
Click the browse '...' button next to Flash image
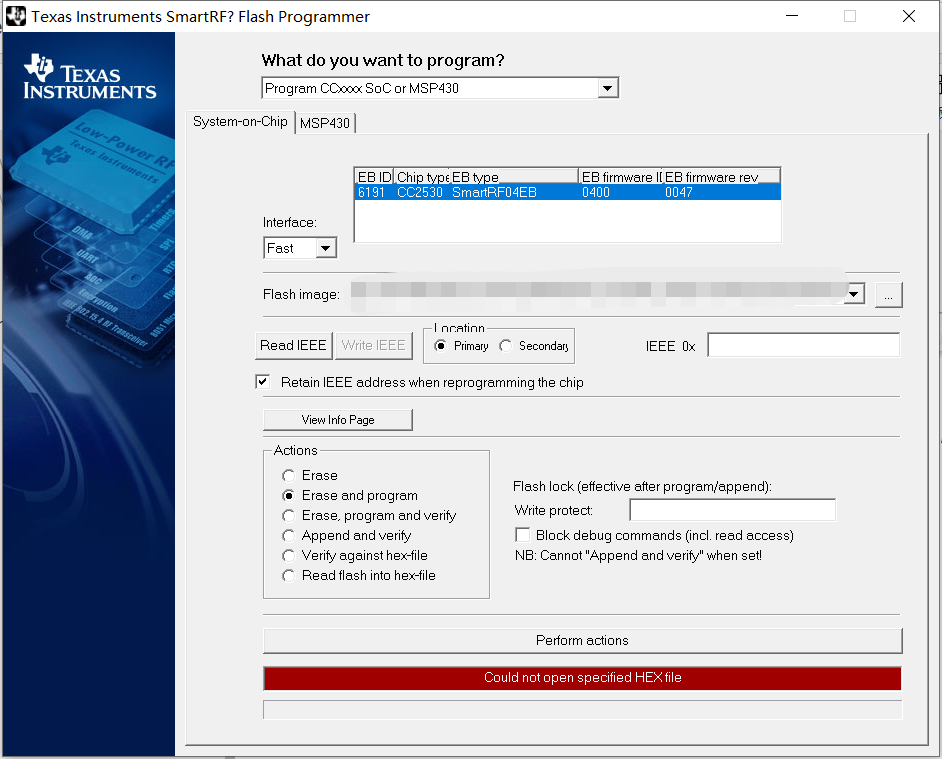(888, 293)
